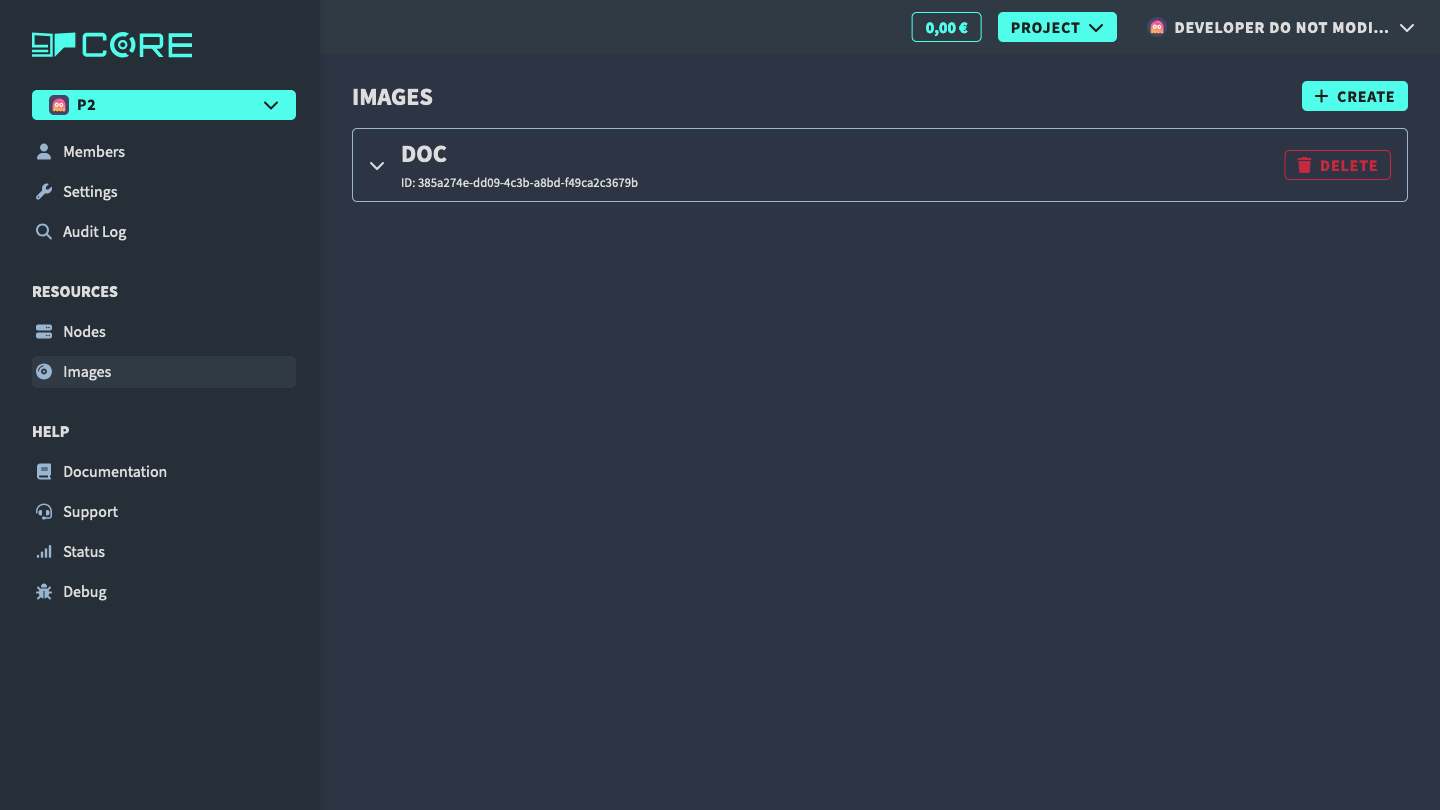This screenshot has height=810, width=1440.
Task: Click the Status bars icon
Action: (44, 552)
